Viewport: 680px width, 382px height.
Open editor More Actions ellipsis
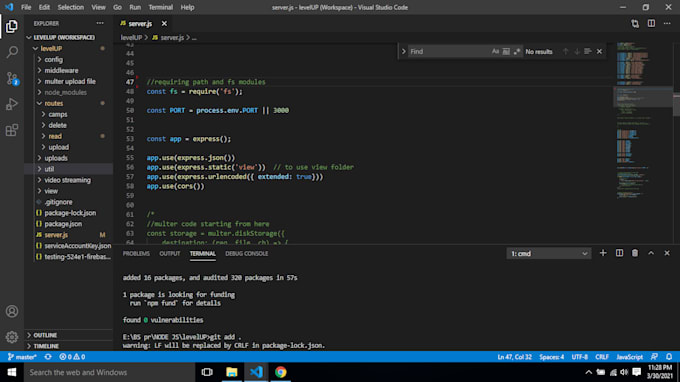pyautogui.click(x=667, y=23)
